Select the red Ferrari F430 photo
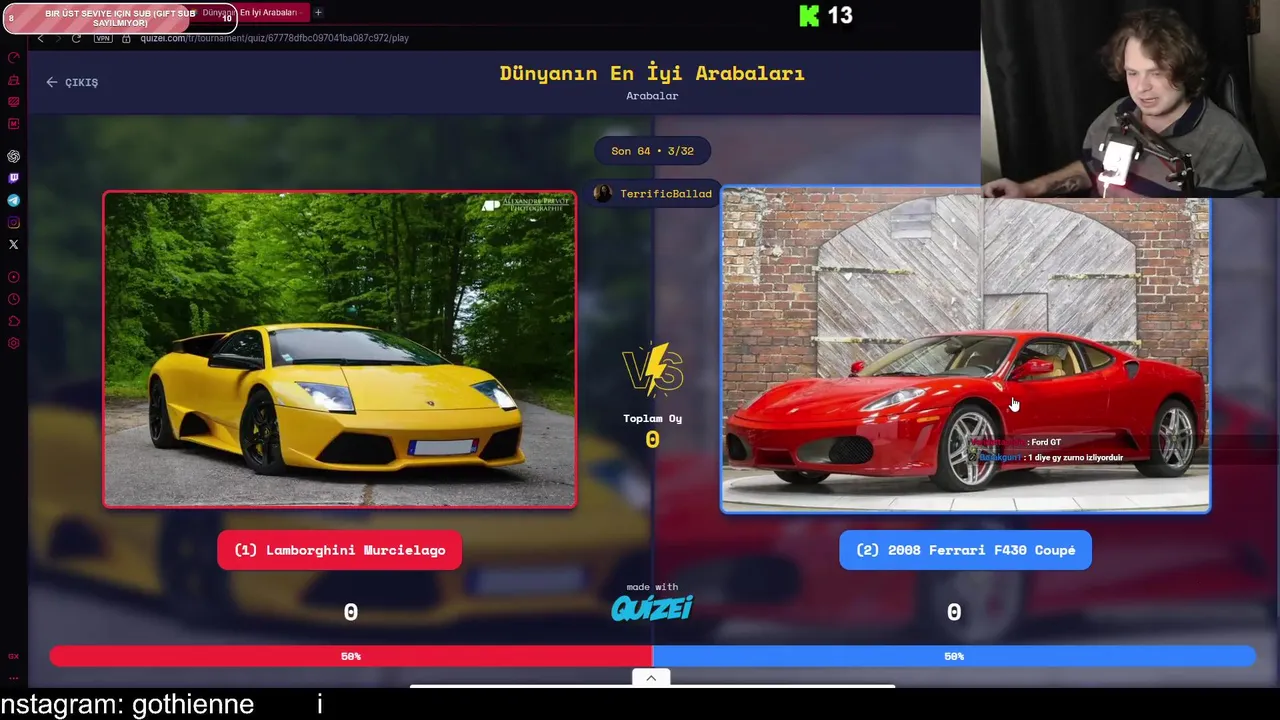Screen dimensions: 1280x720 coord(965,350)
